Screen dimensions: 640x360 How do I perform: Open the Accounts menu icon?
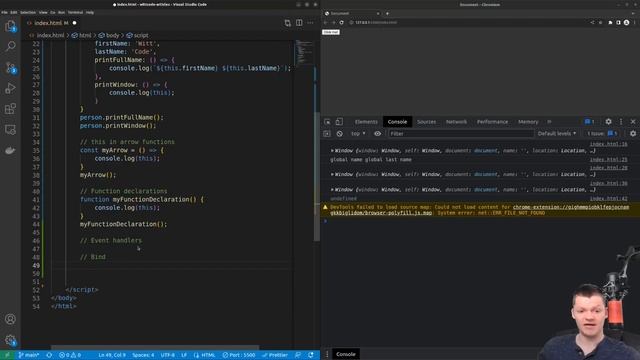[10, 319]
